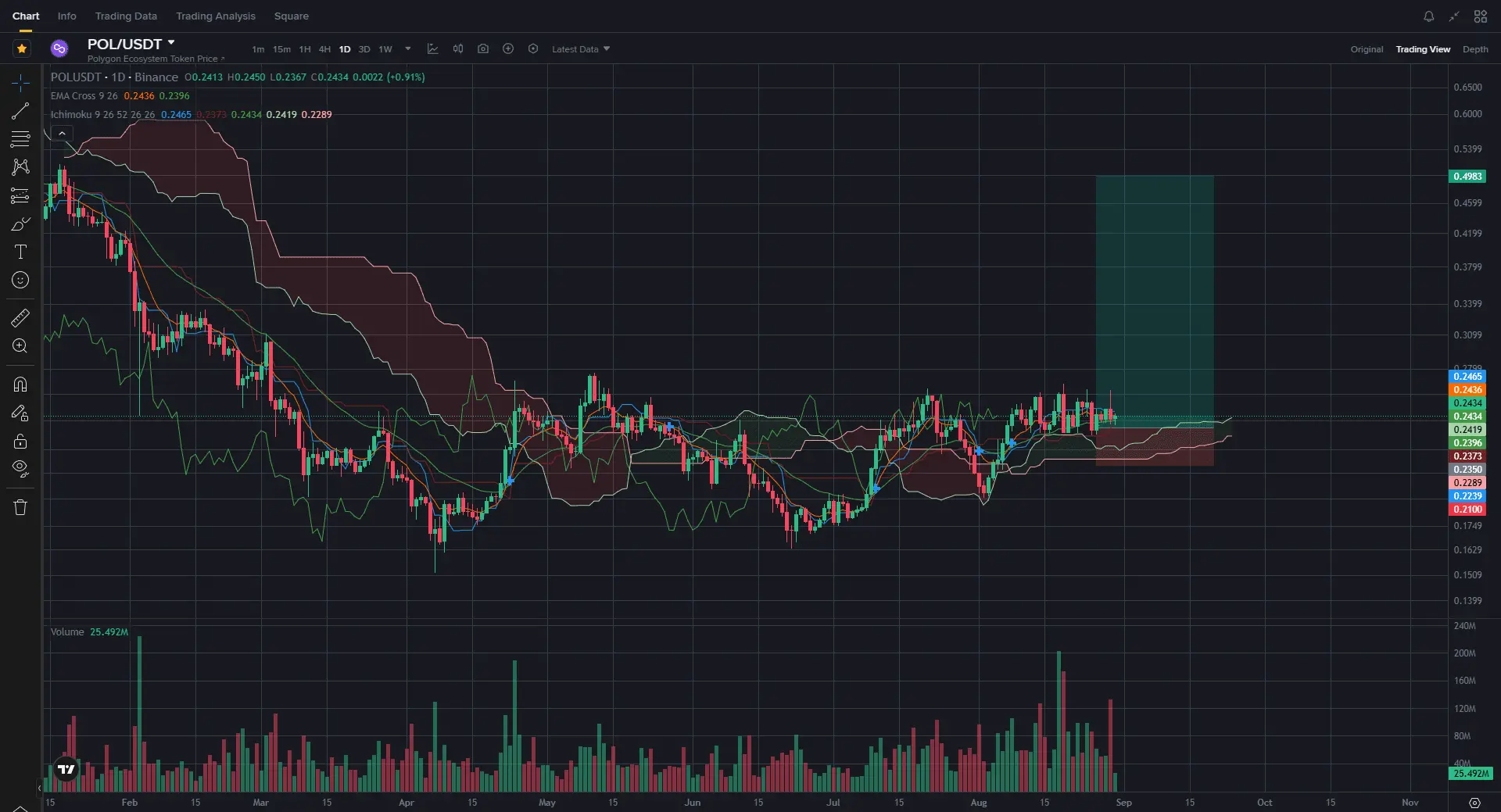The image size is (1501, 812).
Task: Remove drawings with the trash icon
Action: [x=21, y=507]
